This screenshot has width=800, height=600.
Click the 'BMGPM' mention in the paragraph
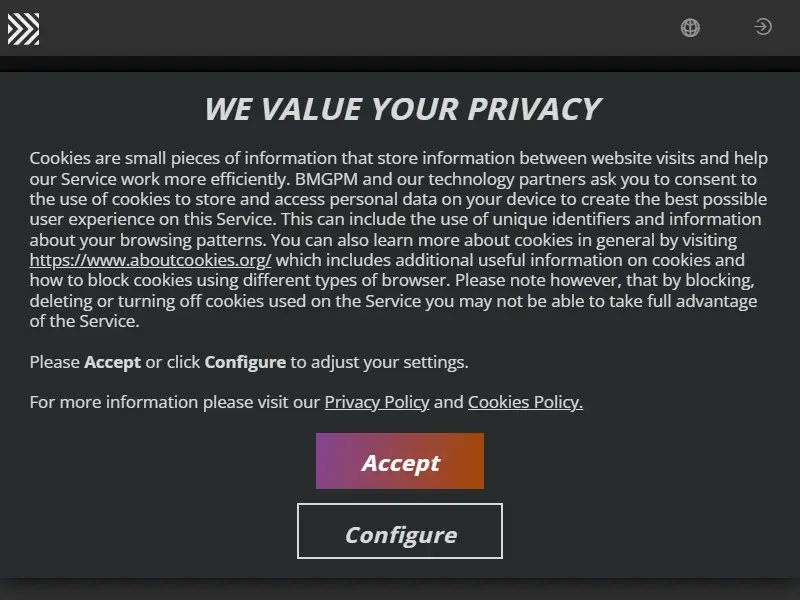click(x=326, y=179)
